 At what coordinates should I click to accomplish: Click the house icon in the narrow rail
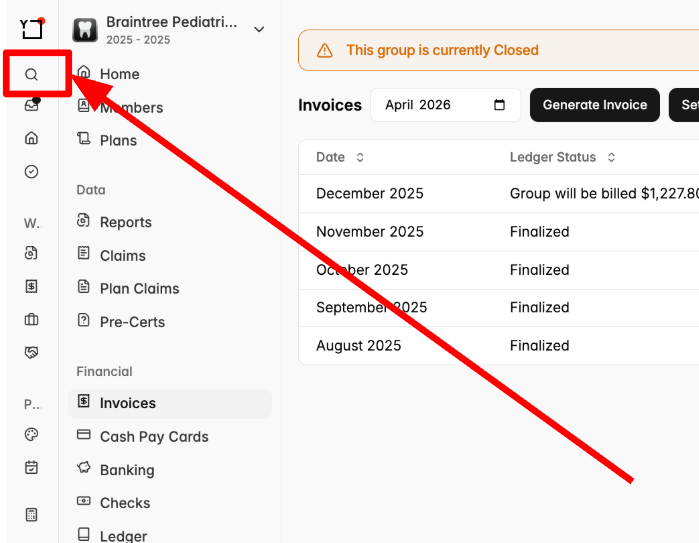tap(31, 138)
